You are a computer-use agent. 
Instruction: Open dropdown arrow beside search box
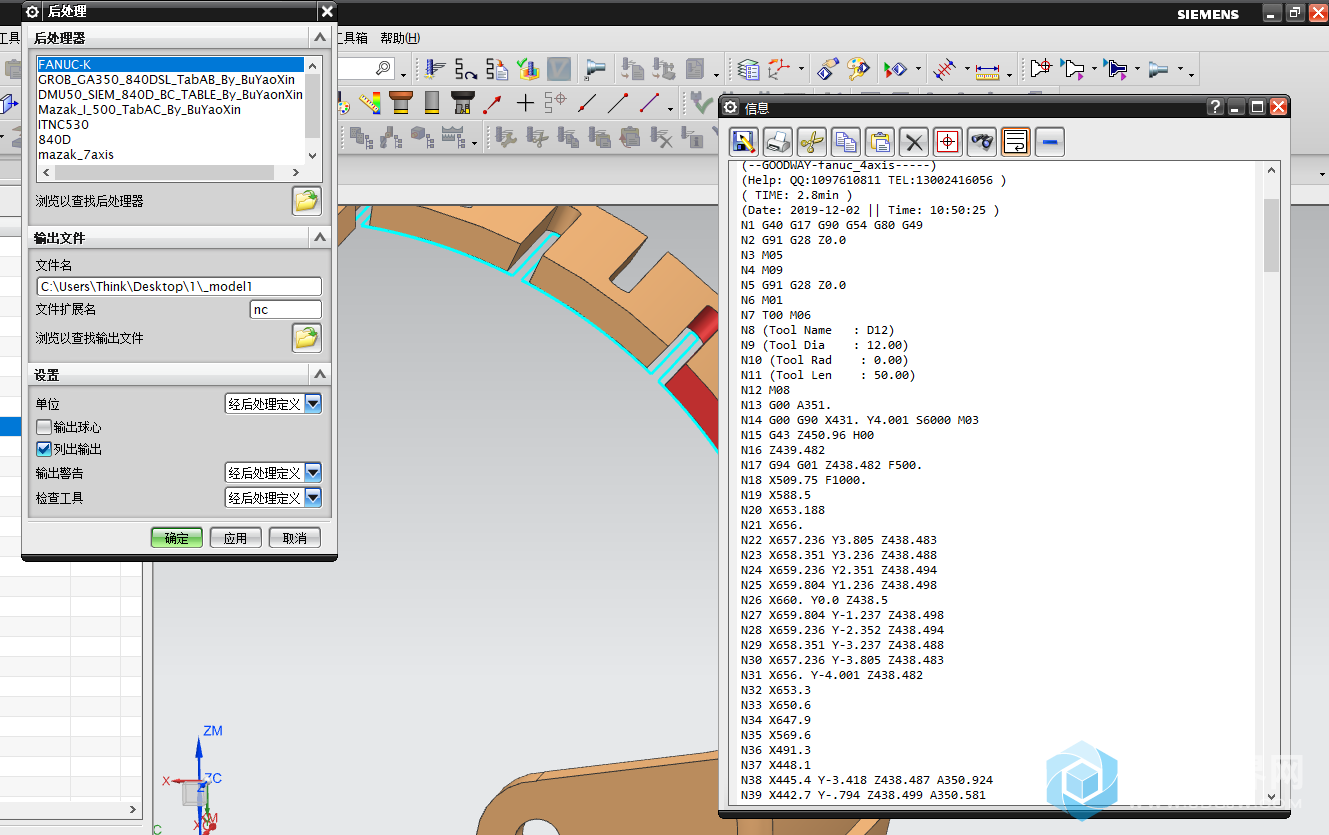404,74
